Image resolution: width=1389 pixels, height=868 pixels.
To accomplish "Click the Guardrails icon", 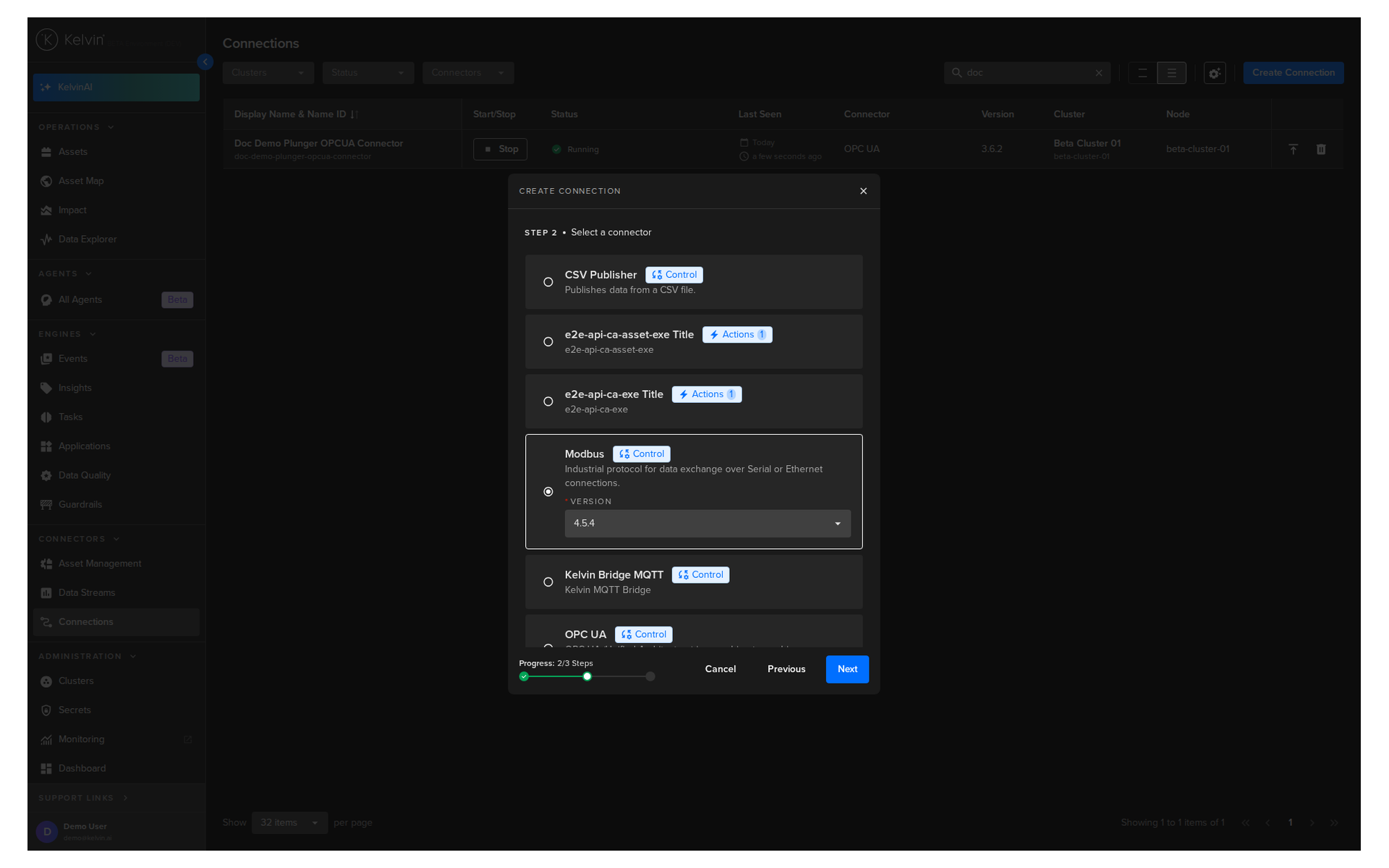I will [x=46, y=504].
